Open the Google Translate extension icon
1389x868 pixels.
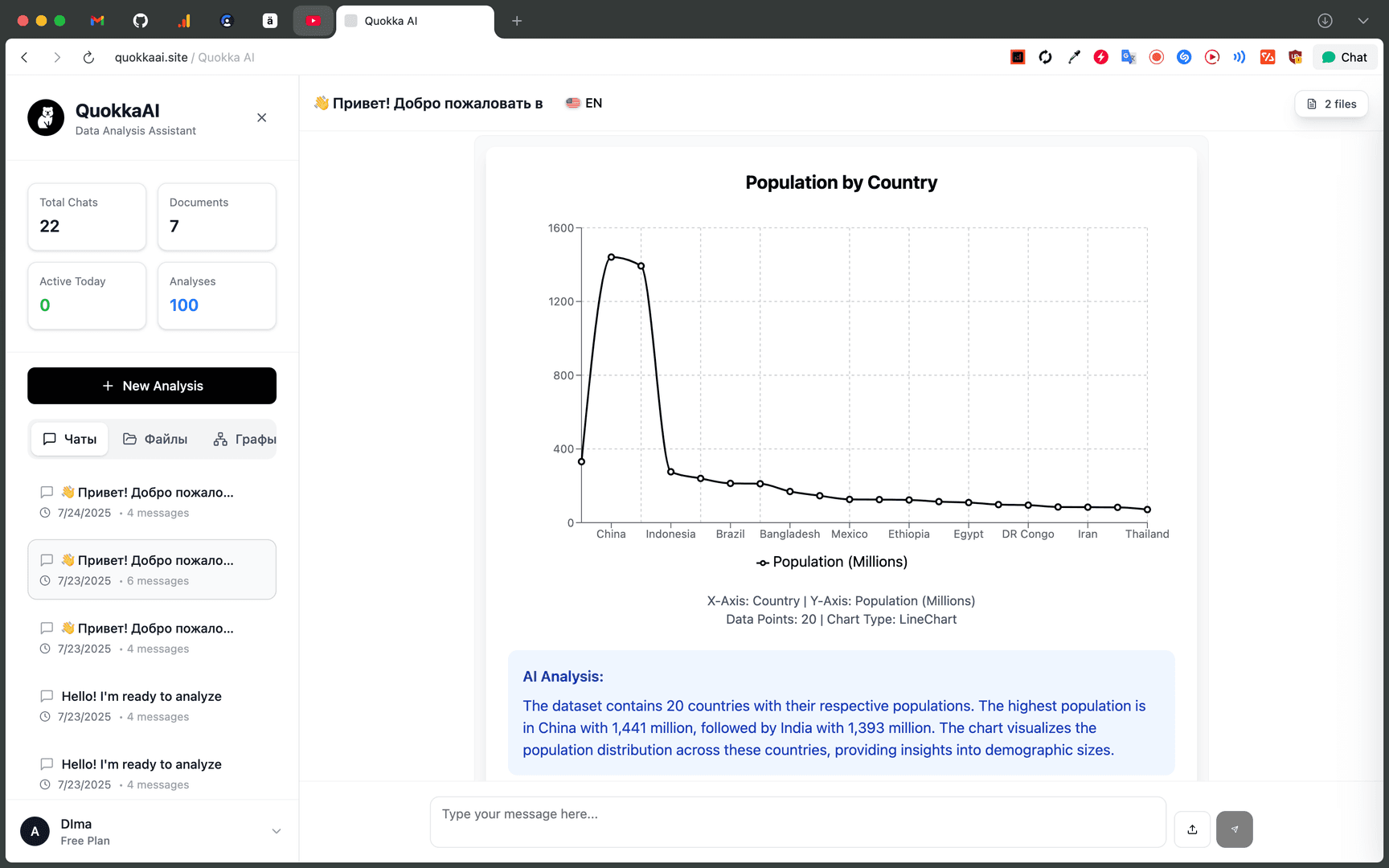pos(1129,57)
